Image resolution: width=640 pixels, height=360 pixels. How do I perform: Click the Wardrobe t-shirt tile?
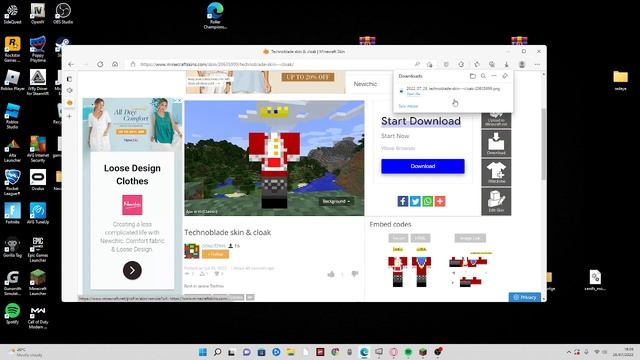click(496, 172)
